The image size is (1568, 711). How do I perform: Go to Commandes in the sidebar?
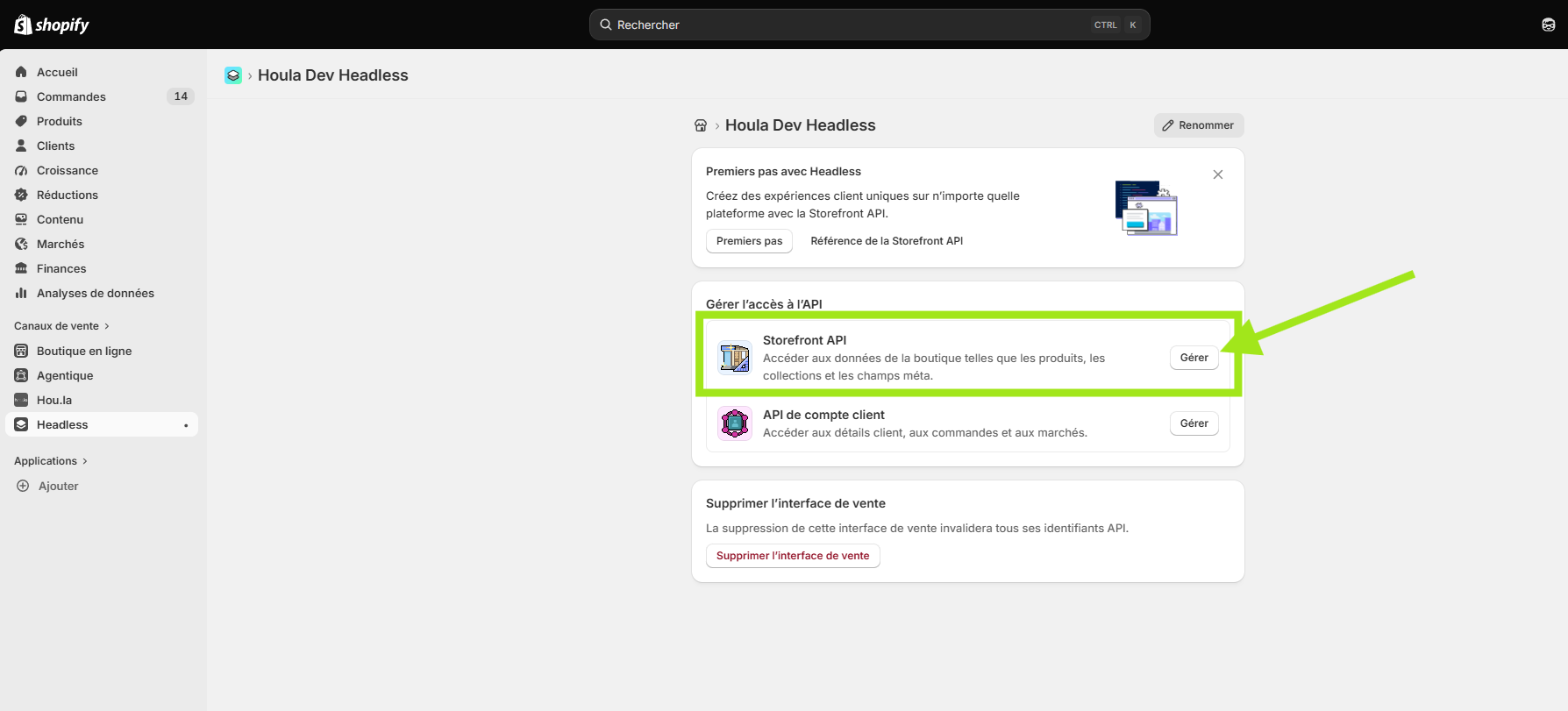point(102,96)
